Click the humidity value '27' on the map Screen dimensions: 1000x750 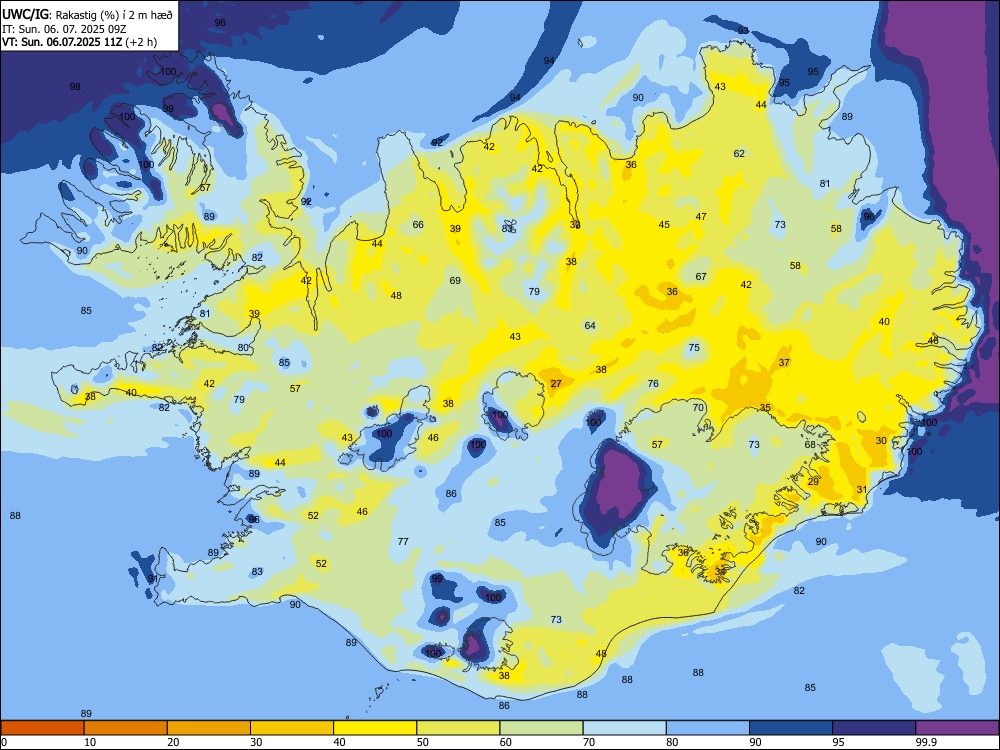click(556, 383)
